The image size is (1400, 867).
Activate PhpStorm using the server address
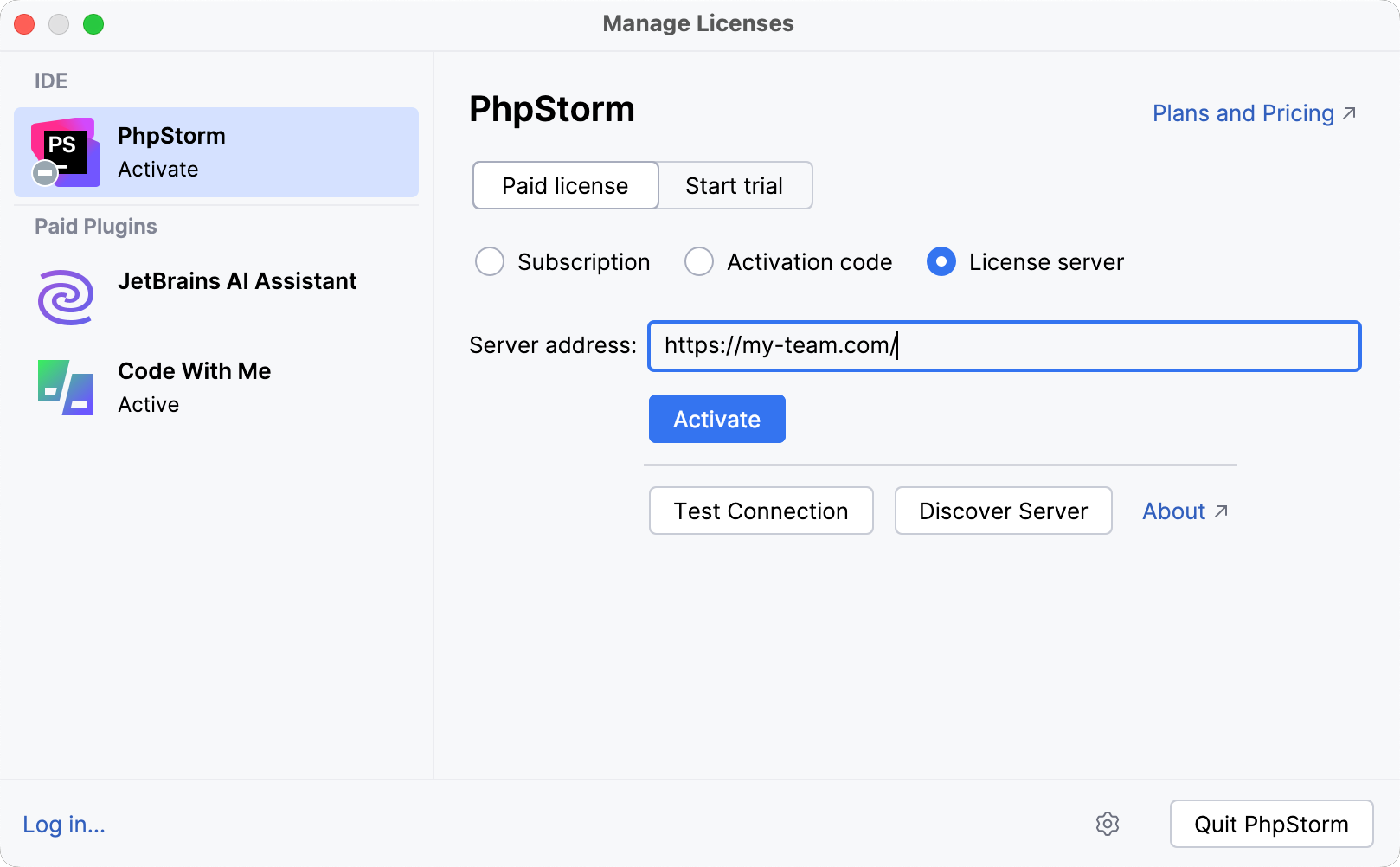pos(716,419)
